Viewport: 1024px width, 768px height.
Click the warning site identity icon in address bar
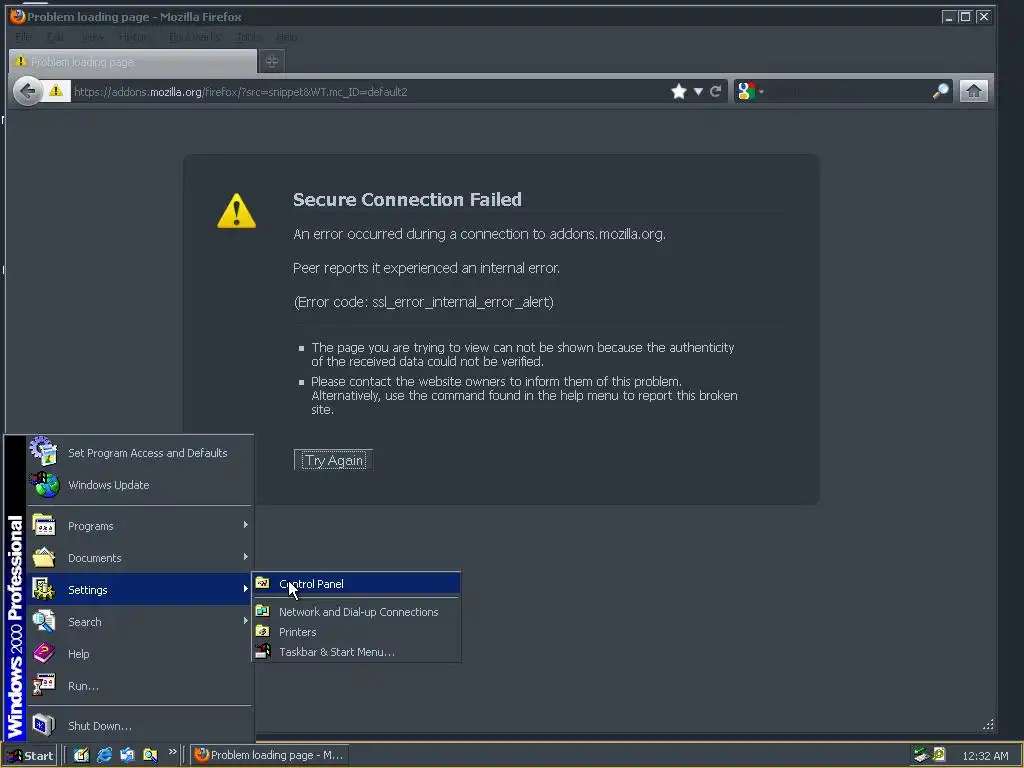tap(56, 91)
